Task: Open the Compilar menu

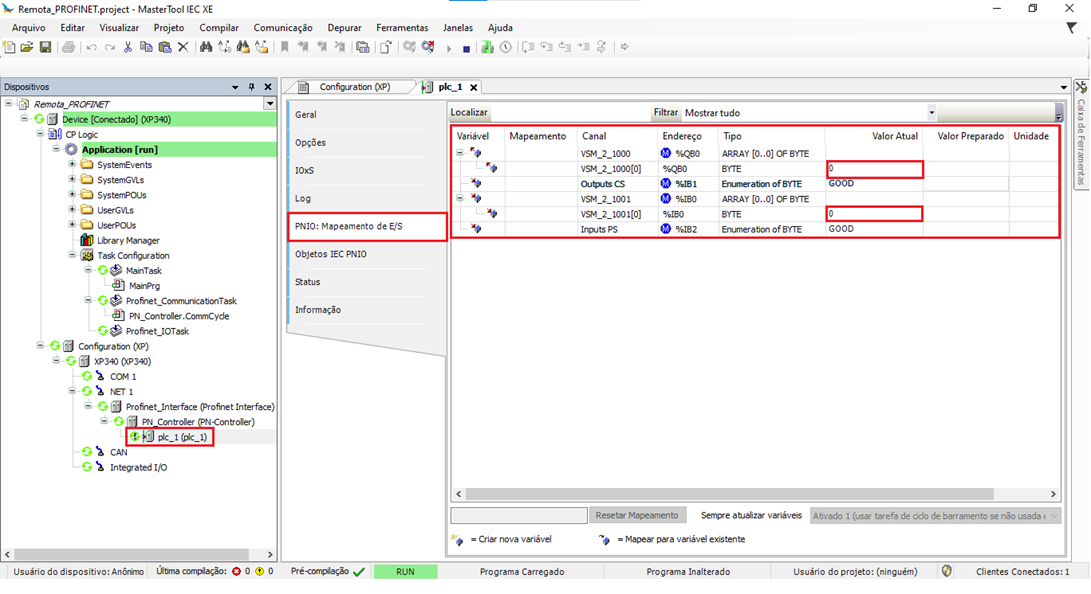Action: coord(218,28)
